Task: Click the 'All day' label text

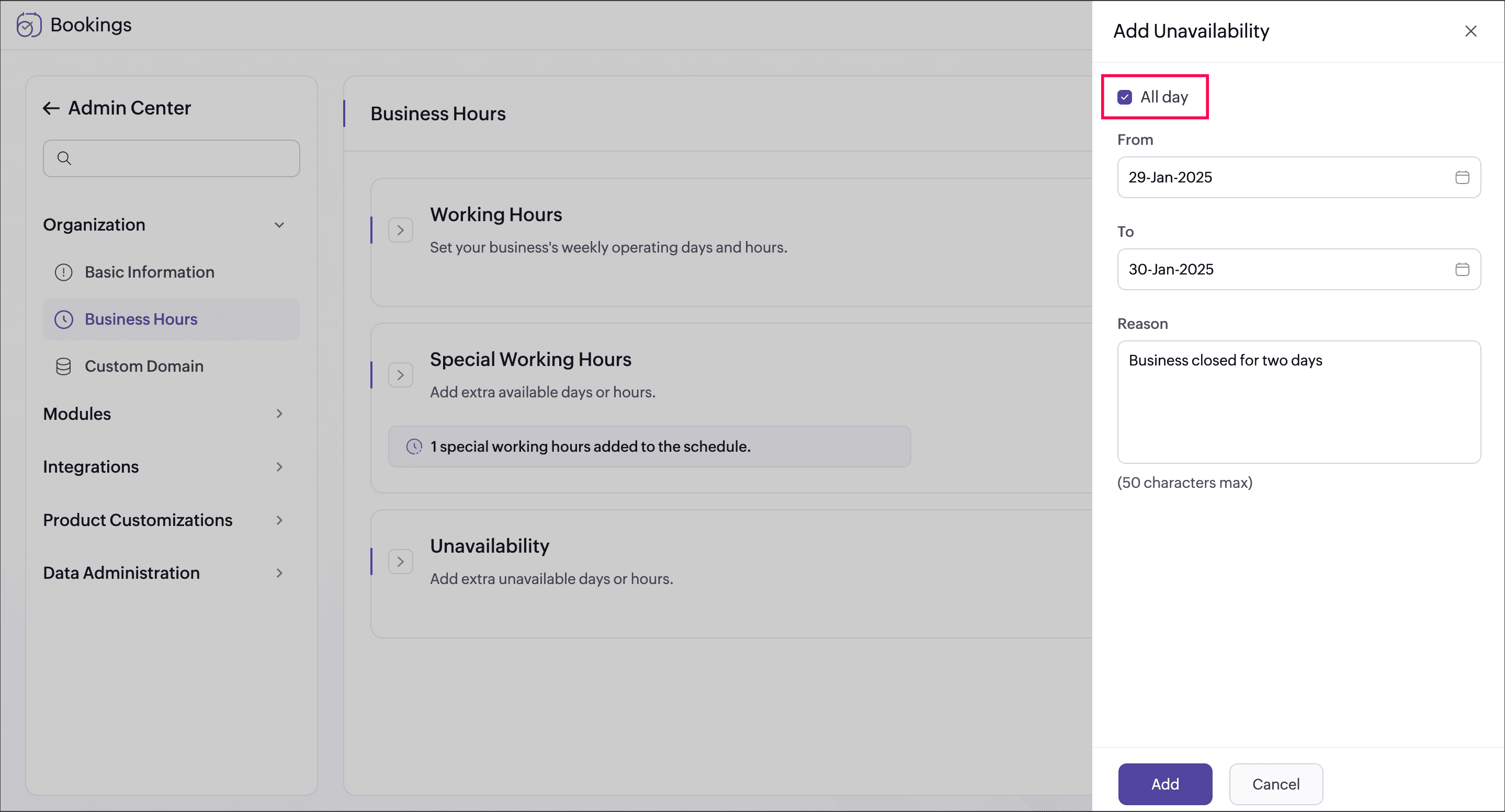Action: click(1164, 97)
